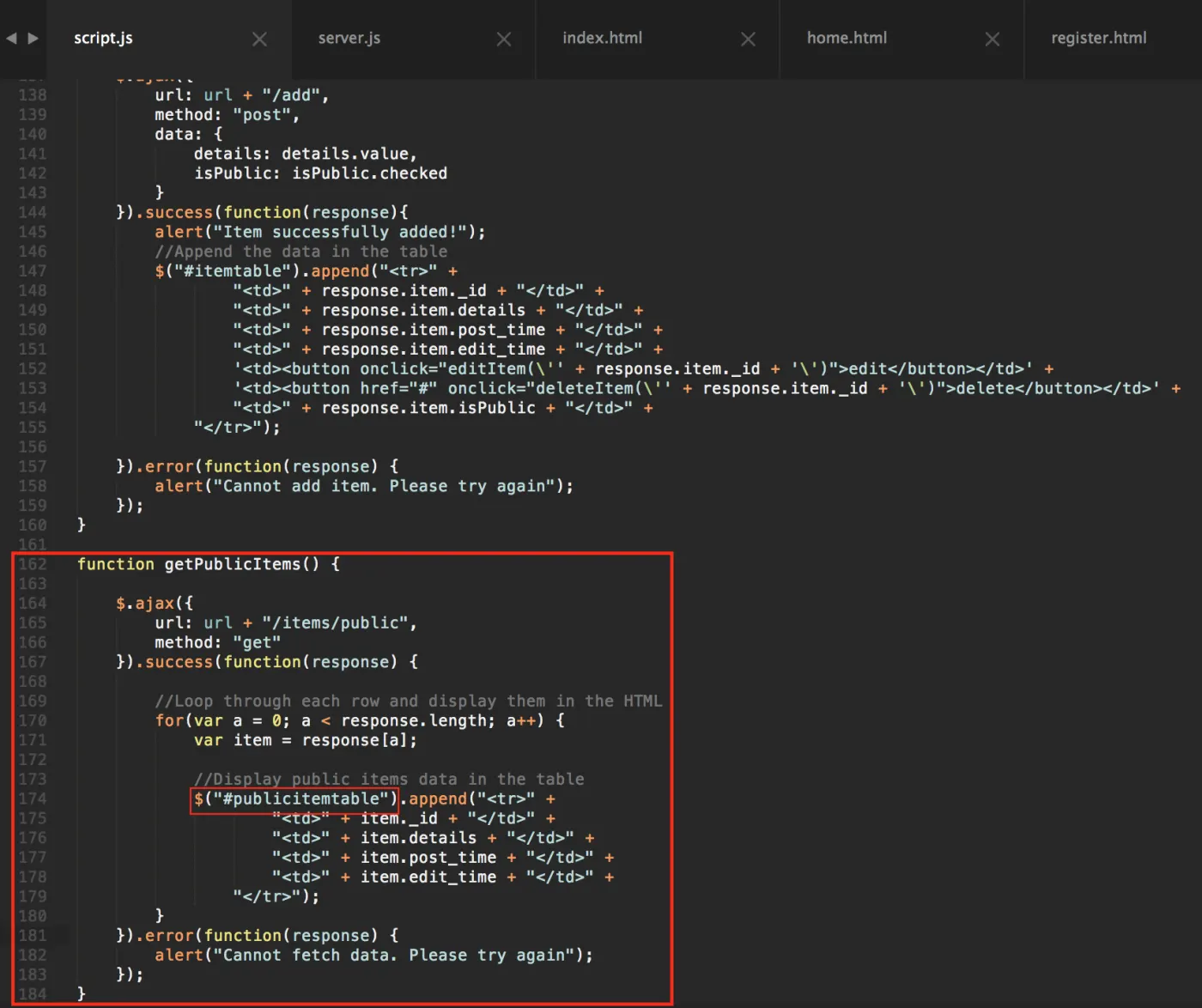Activate the script.js tab

(103, 38)
